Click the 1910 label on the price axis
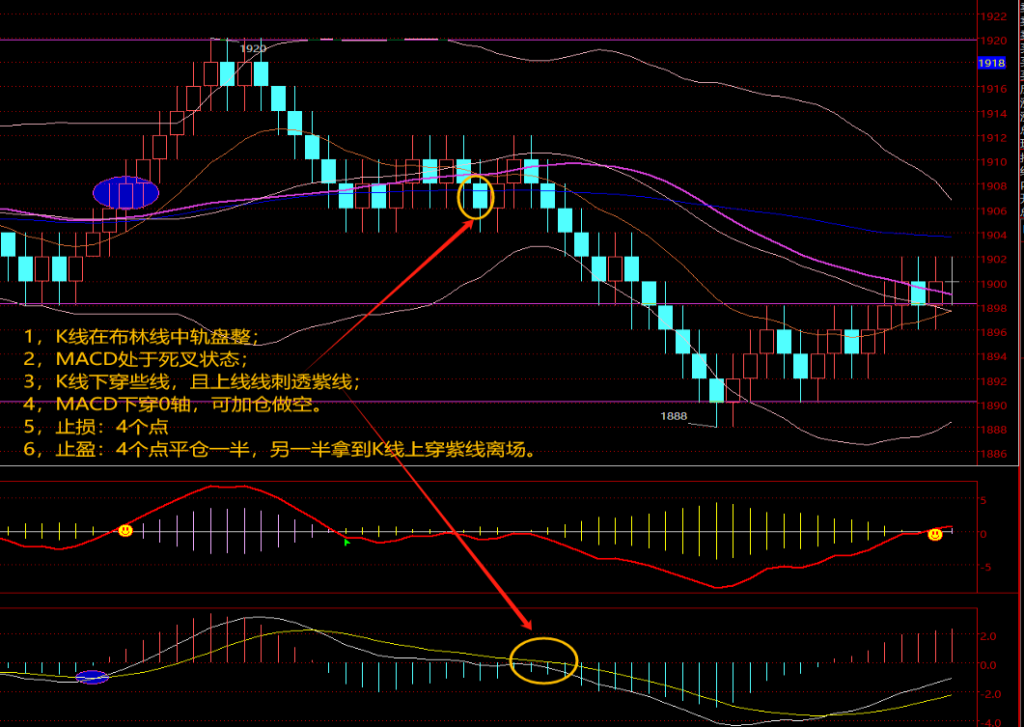The height and width of the screenshot is (727, 1024). point(993,162)
